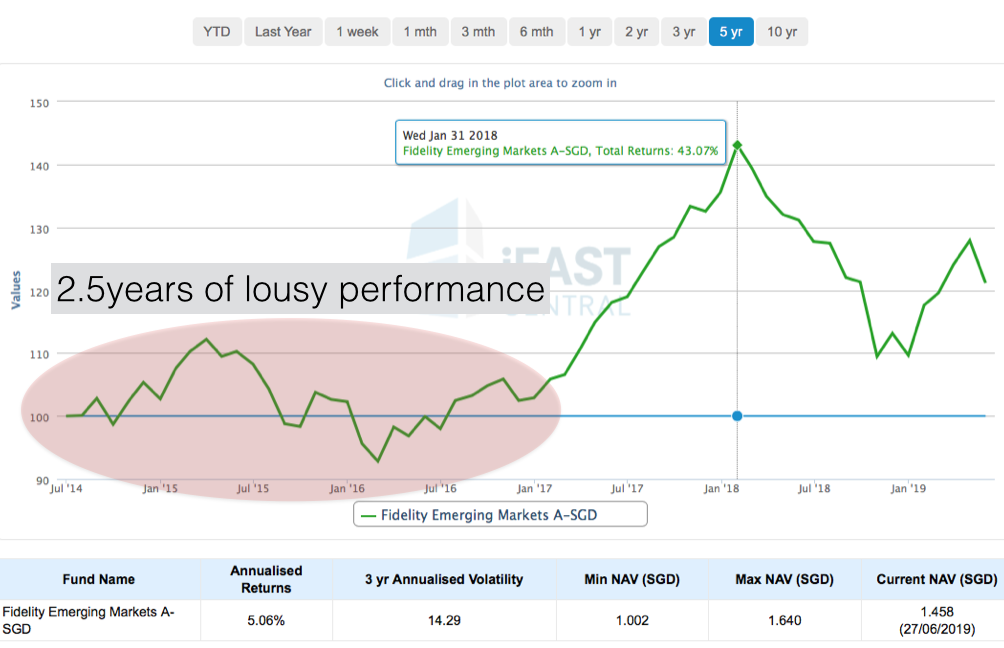
Task: Click the active 5 yr button
Action: (x=730, y=32)
